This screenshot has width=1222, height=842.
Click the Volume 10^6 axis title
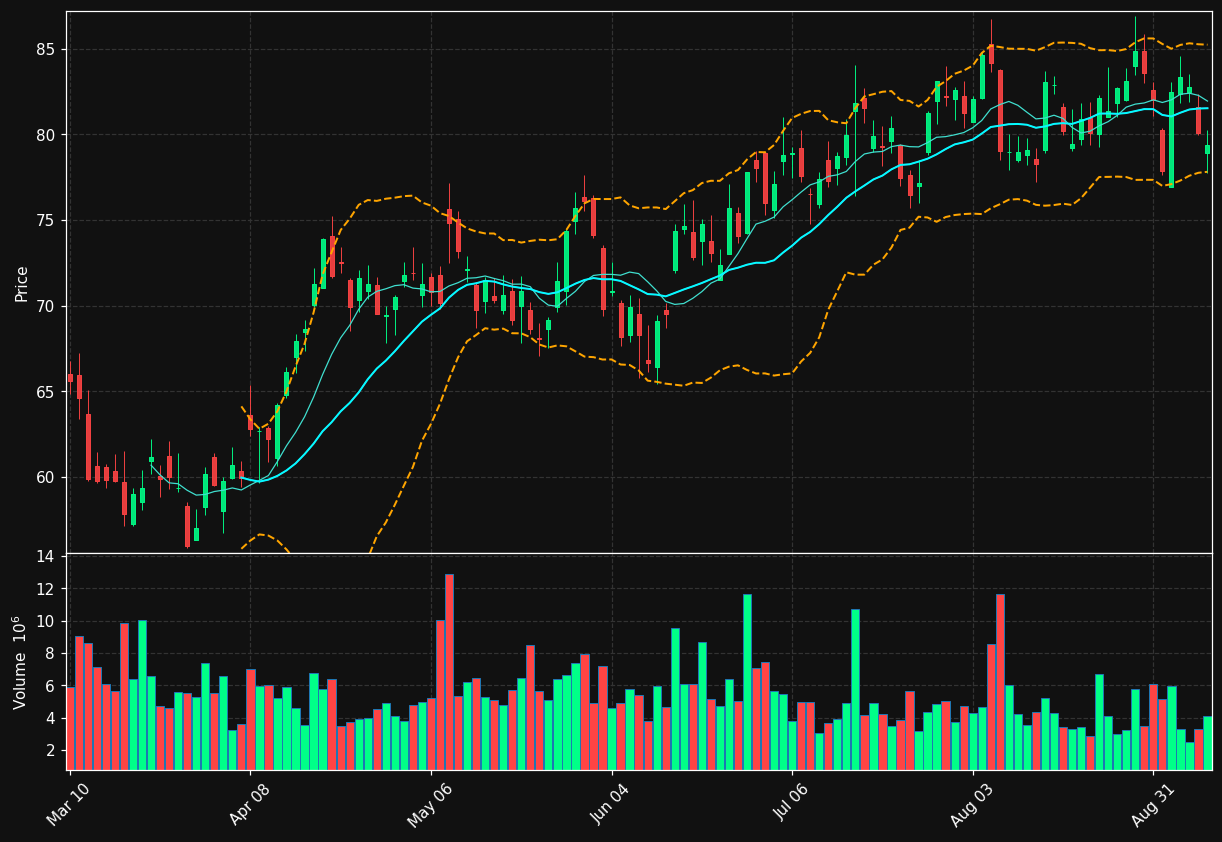(20, 662)
